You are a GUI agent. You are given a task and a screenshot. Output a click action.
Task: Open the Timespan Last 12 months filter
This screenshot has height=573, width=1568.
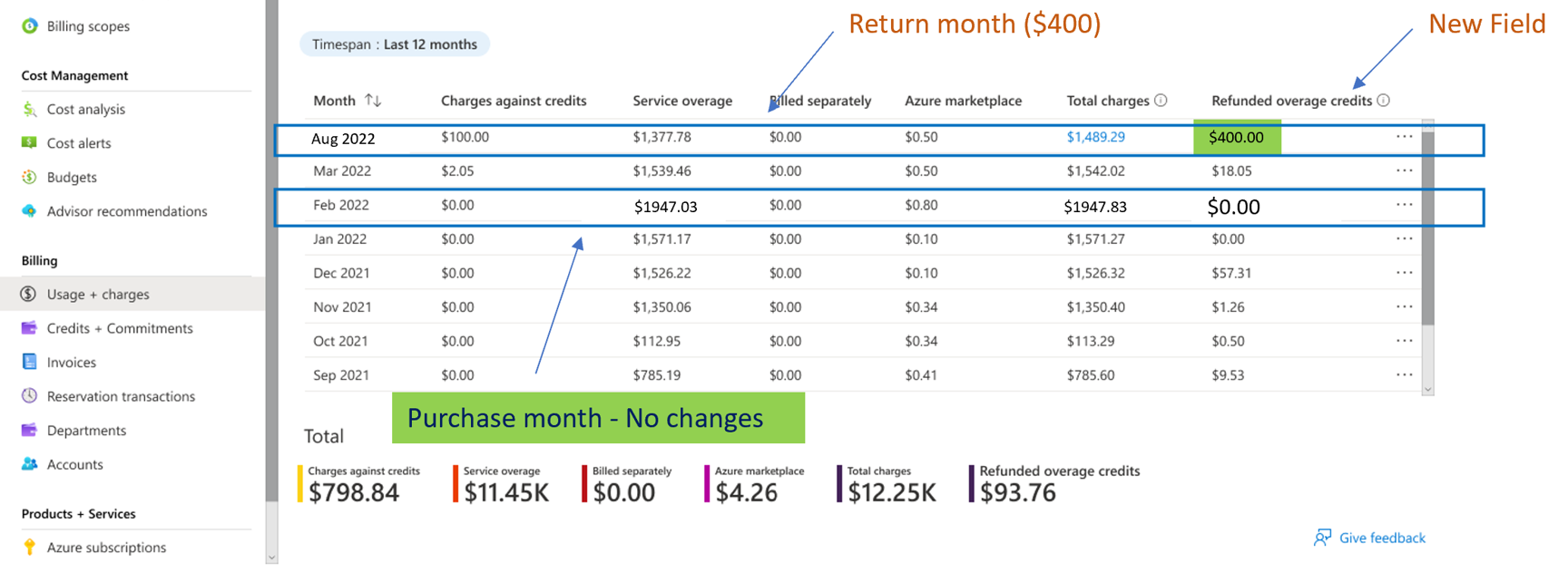coord(395,44)
